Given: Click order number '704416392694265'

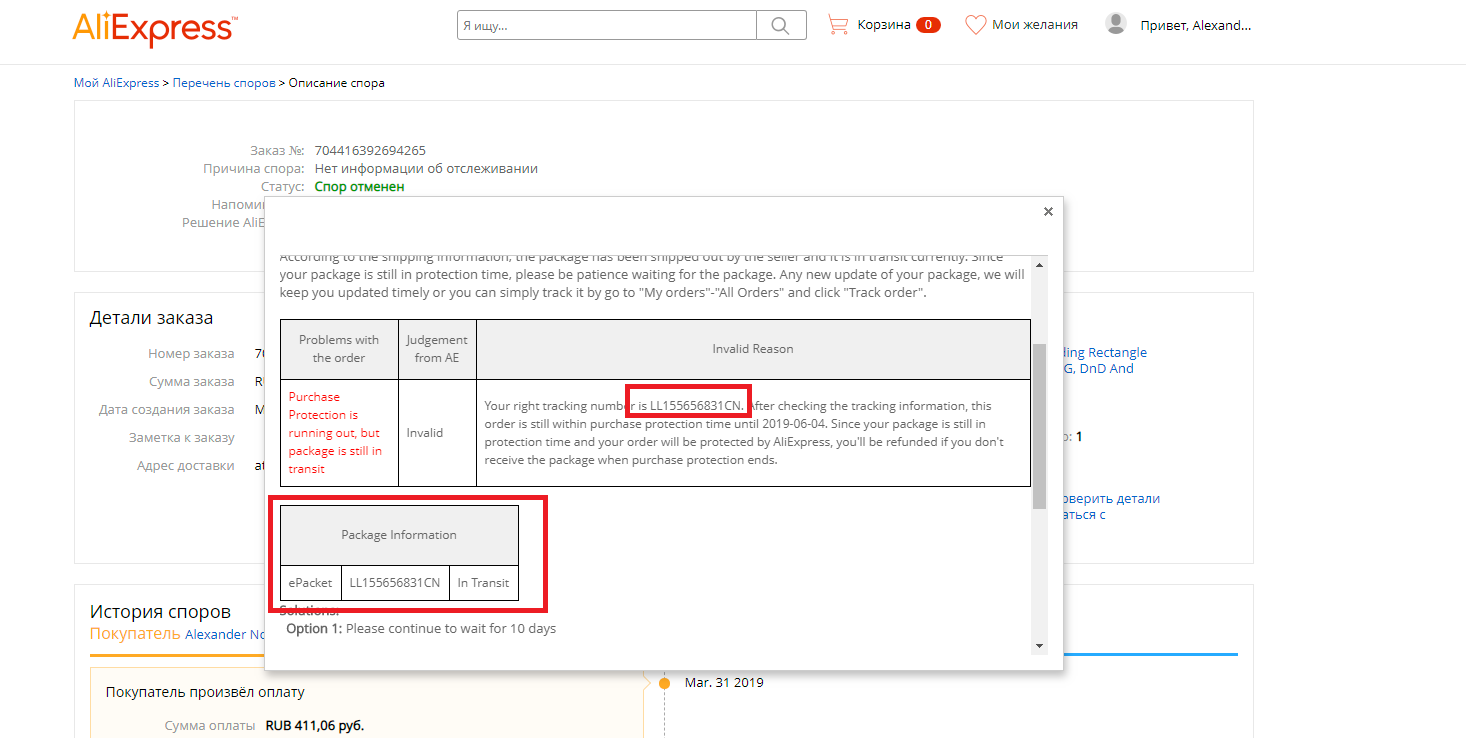Looking at the screenshot, I should tap(370, 151).
